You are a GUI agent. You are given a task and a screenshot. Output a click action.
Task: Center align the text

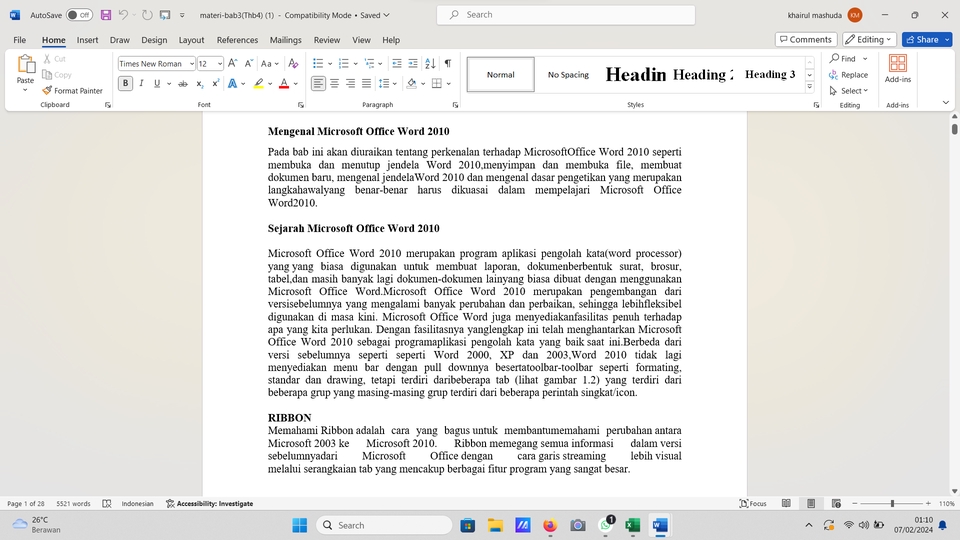pos(334,83)
